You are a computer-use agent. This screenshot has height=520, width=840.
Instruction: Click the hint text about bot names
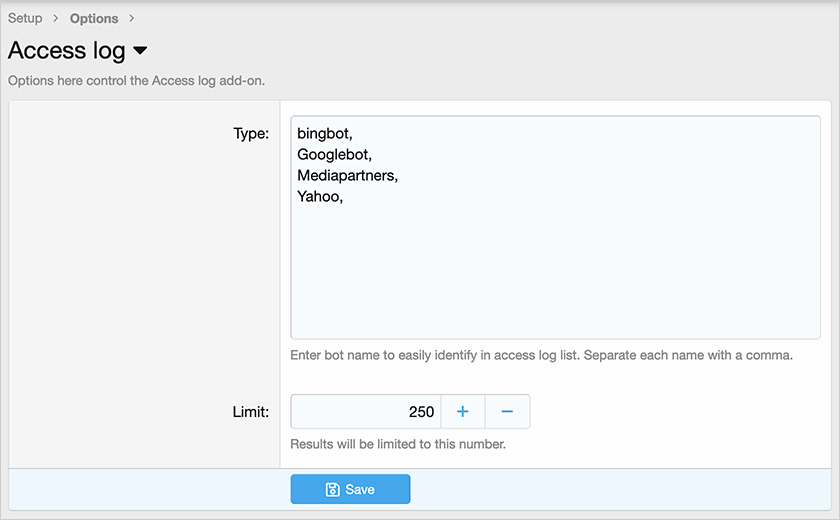pyautogui.click(x=541, y=355)
